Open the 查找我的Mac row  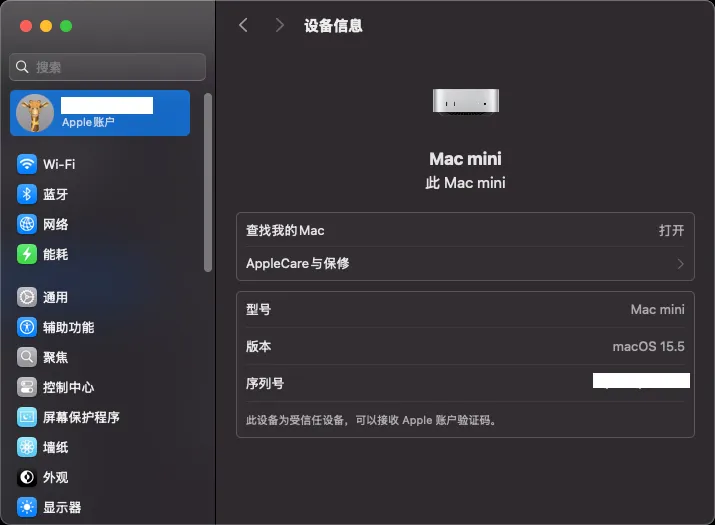point(465,230)
